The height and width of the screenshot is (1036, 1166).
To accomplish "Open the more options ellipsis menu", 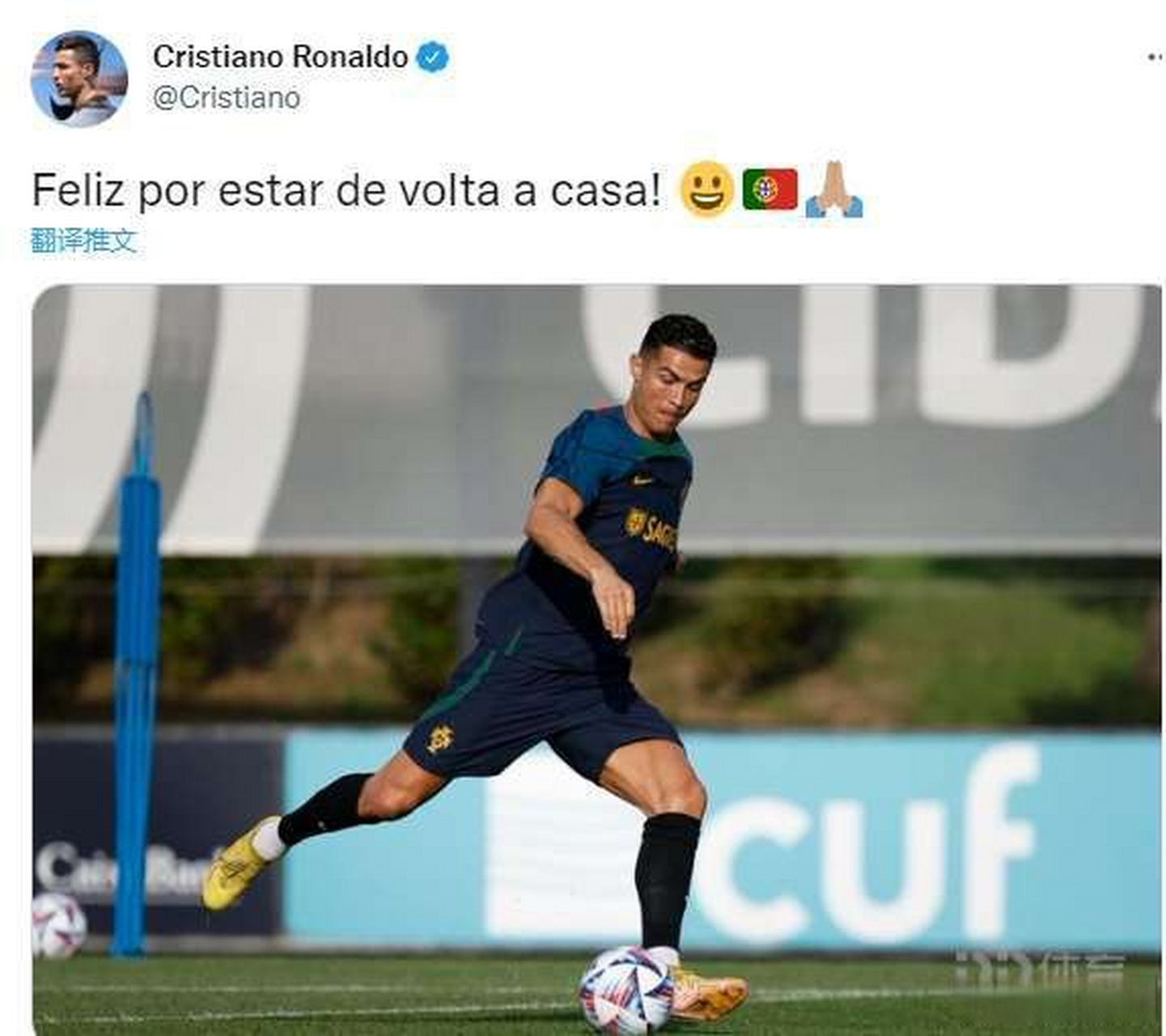I will (x=1155, y=57).
